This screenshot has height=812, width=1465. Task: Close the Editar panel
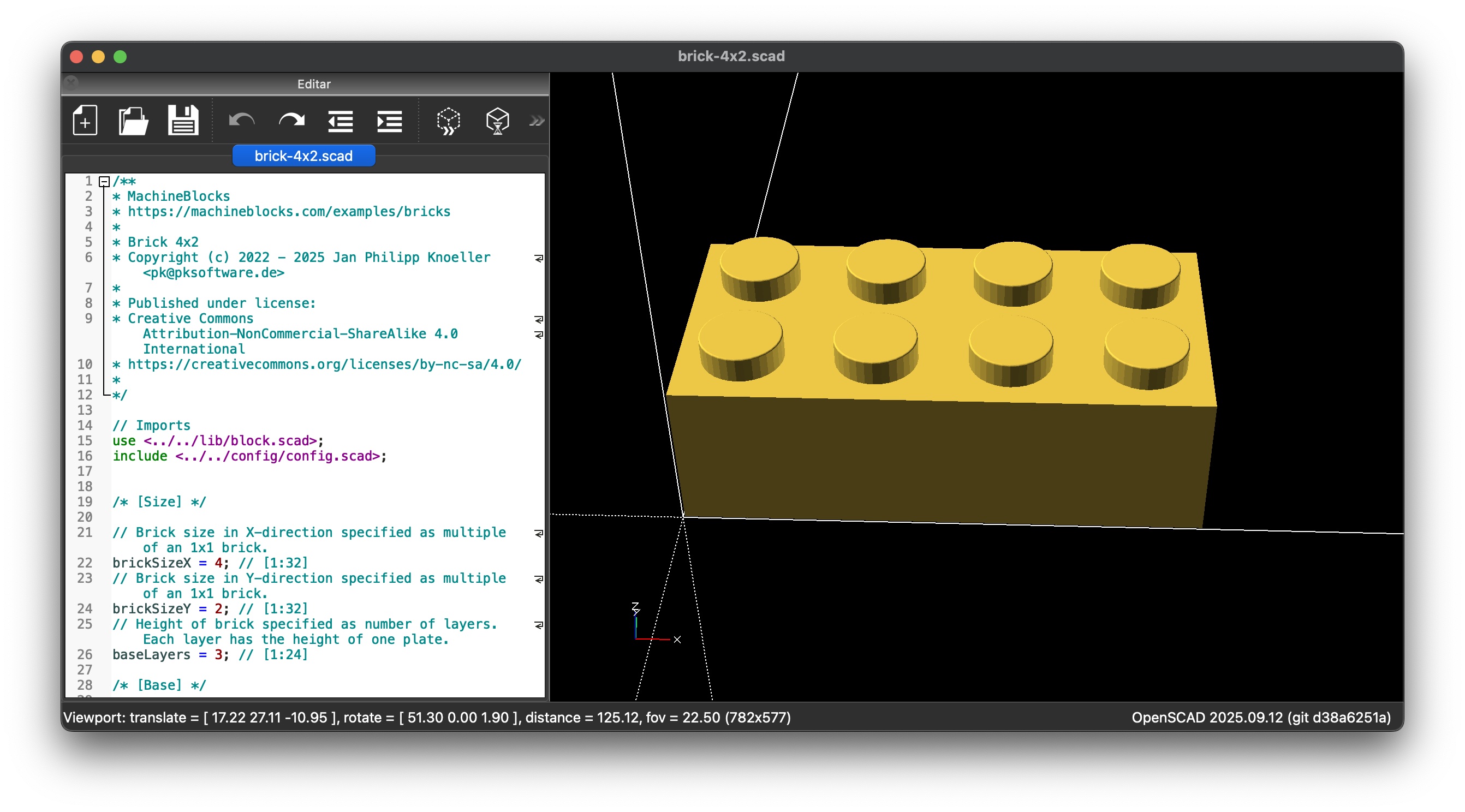70,83
